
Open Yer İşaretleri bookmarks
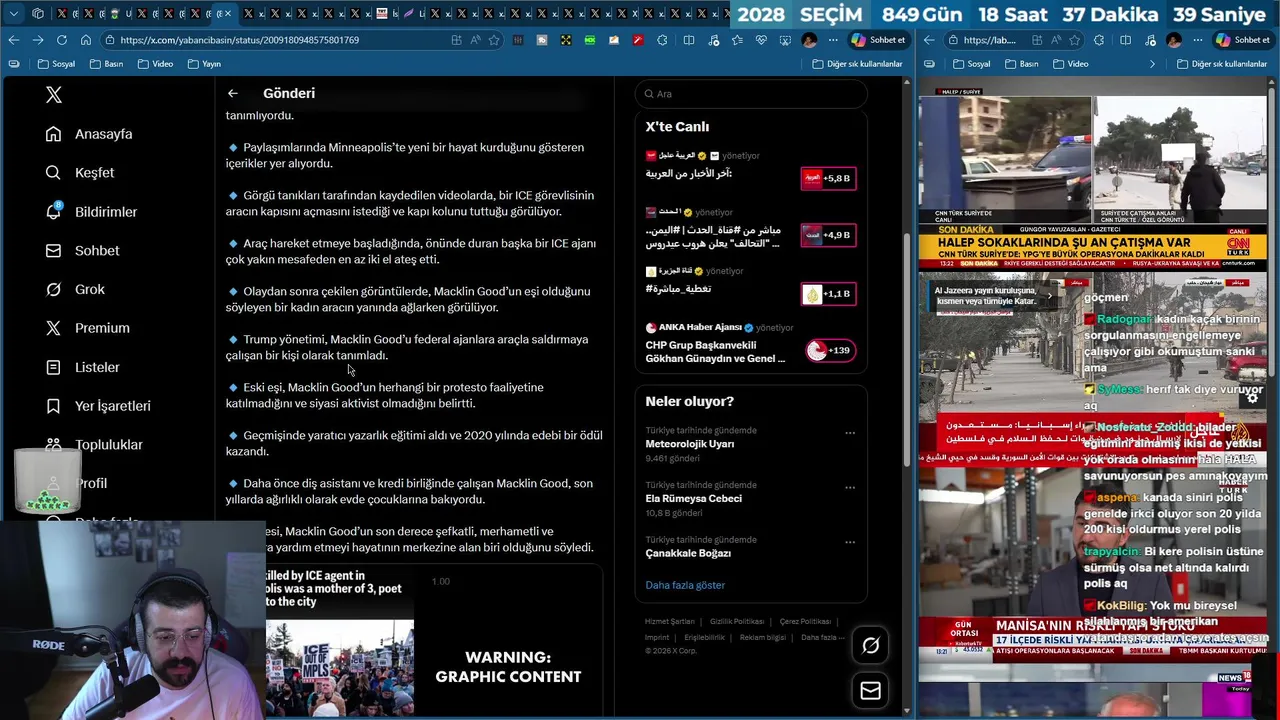point(98,406)
